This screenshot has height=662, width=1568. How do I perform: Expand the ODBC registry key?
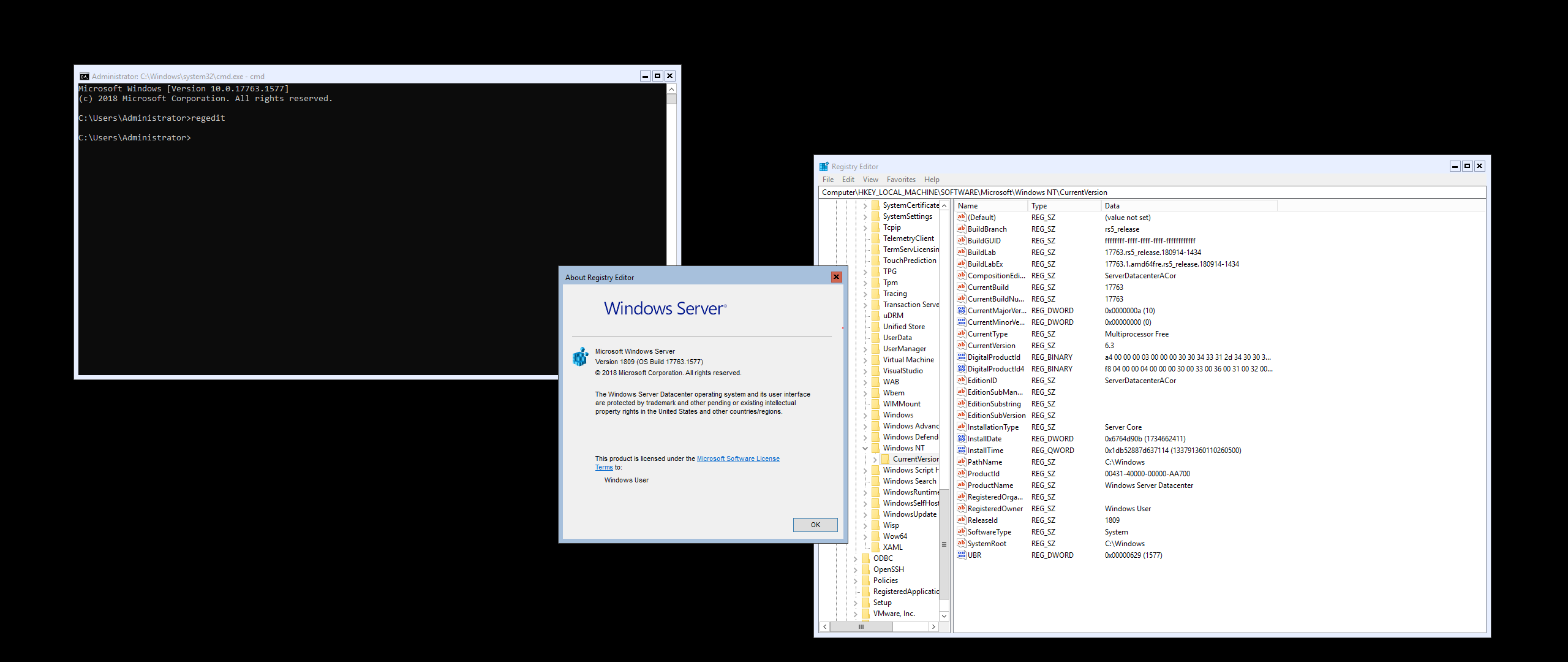(855, 558)
